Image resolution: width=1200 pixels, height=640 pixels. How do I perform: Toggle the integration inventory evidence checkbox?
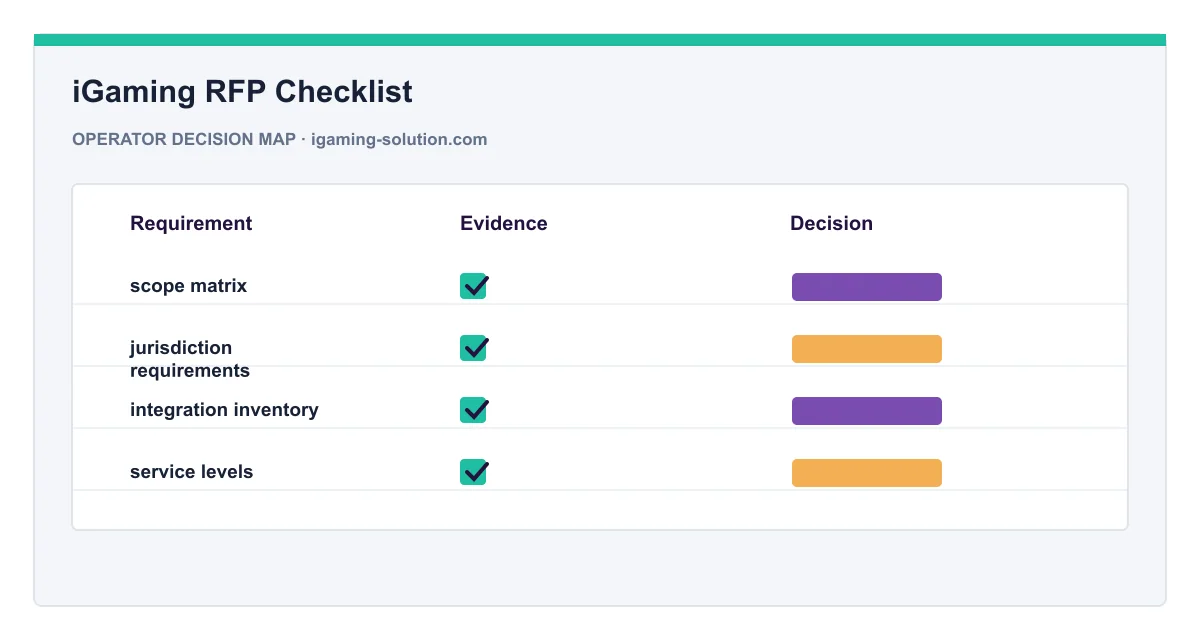[x=473, y=410]
